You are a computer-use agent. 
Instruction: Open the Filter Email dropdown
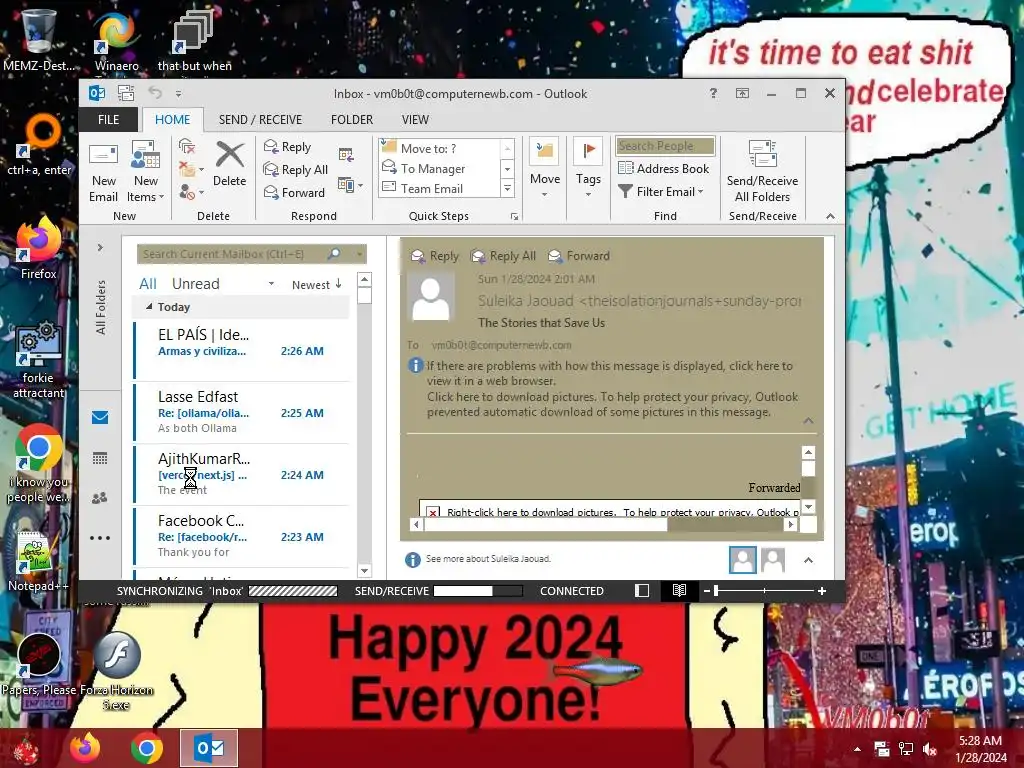(x=661, y=191)
